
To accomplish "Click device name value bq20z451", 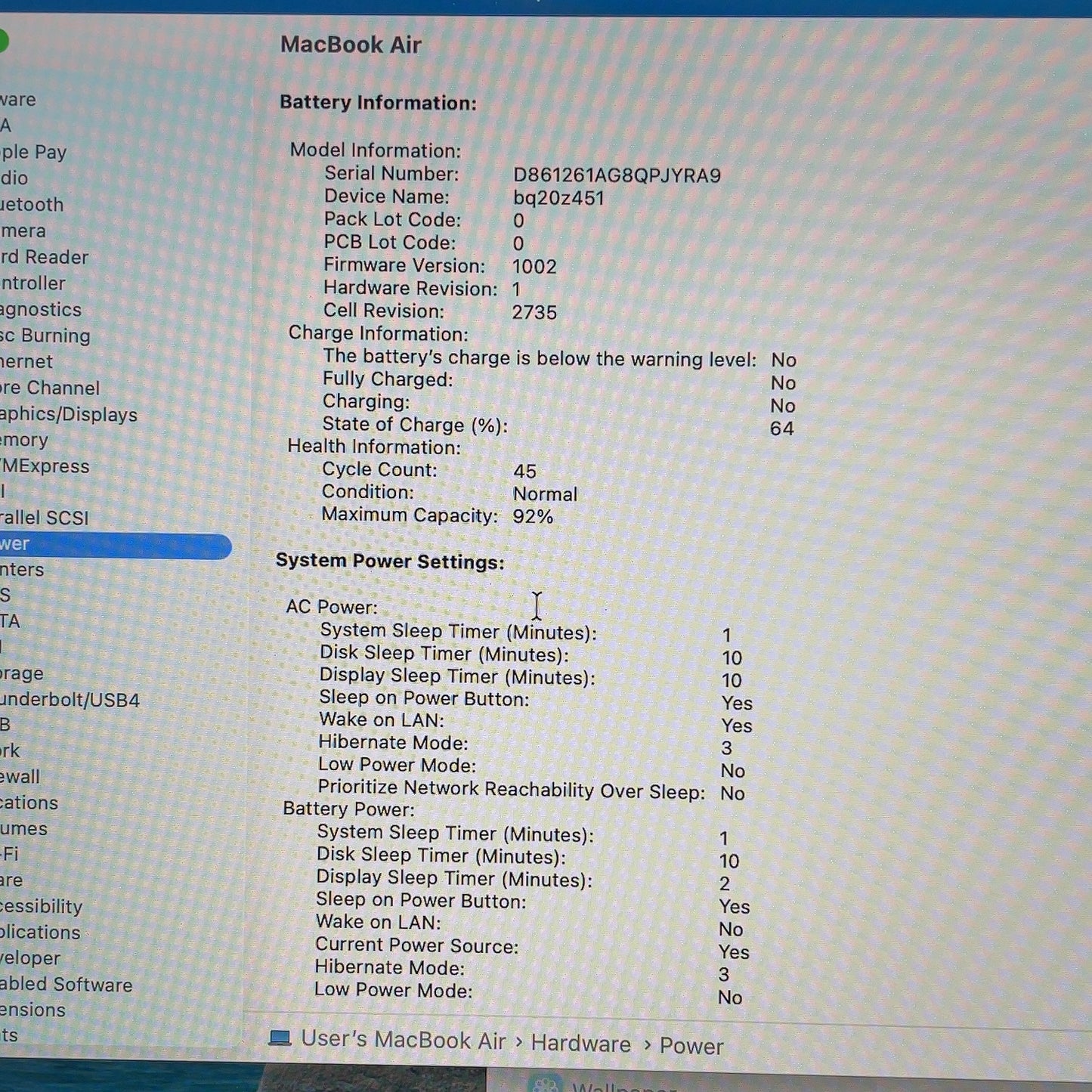I will tap(558, 199).
